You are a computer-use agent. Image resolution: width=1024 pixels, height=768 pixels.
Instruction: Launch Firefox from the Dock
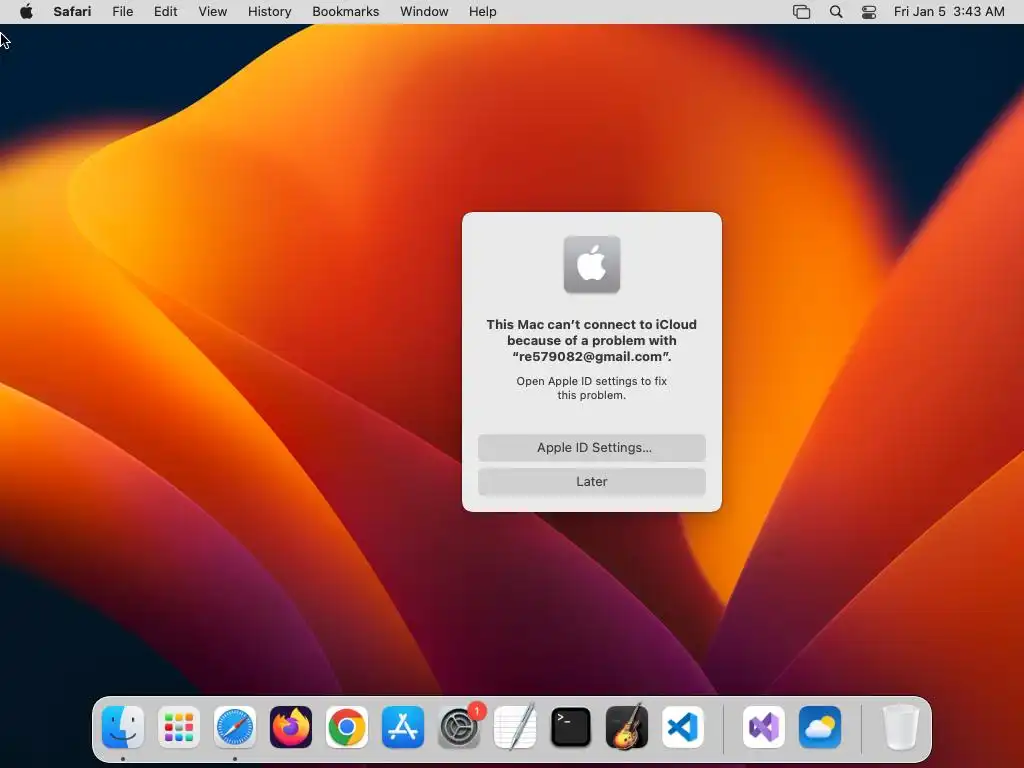click(291, 727)
